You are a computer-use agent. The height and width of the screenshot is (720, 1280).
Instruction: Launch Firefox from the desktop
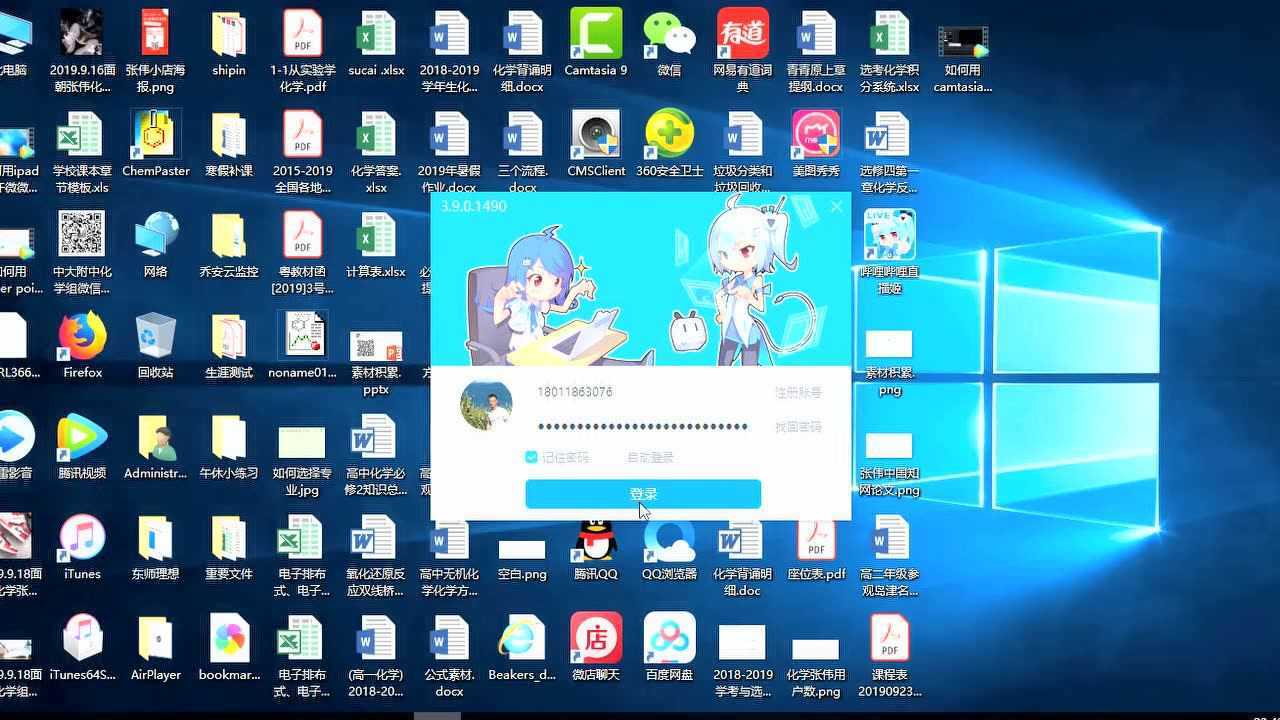(82, 346)
